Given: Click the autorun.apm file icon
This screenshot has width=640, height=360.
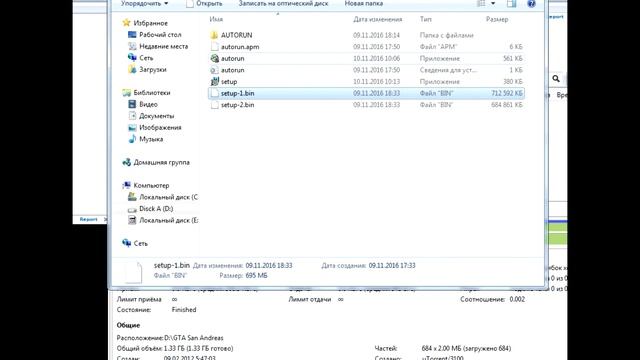Looking at the screenshot, I should 214,47.
